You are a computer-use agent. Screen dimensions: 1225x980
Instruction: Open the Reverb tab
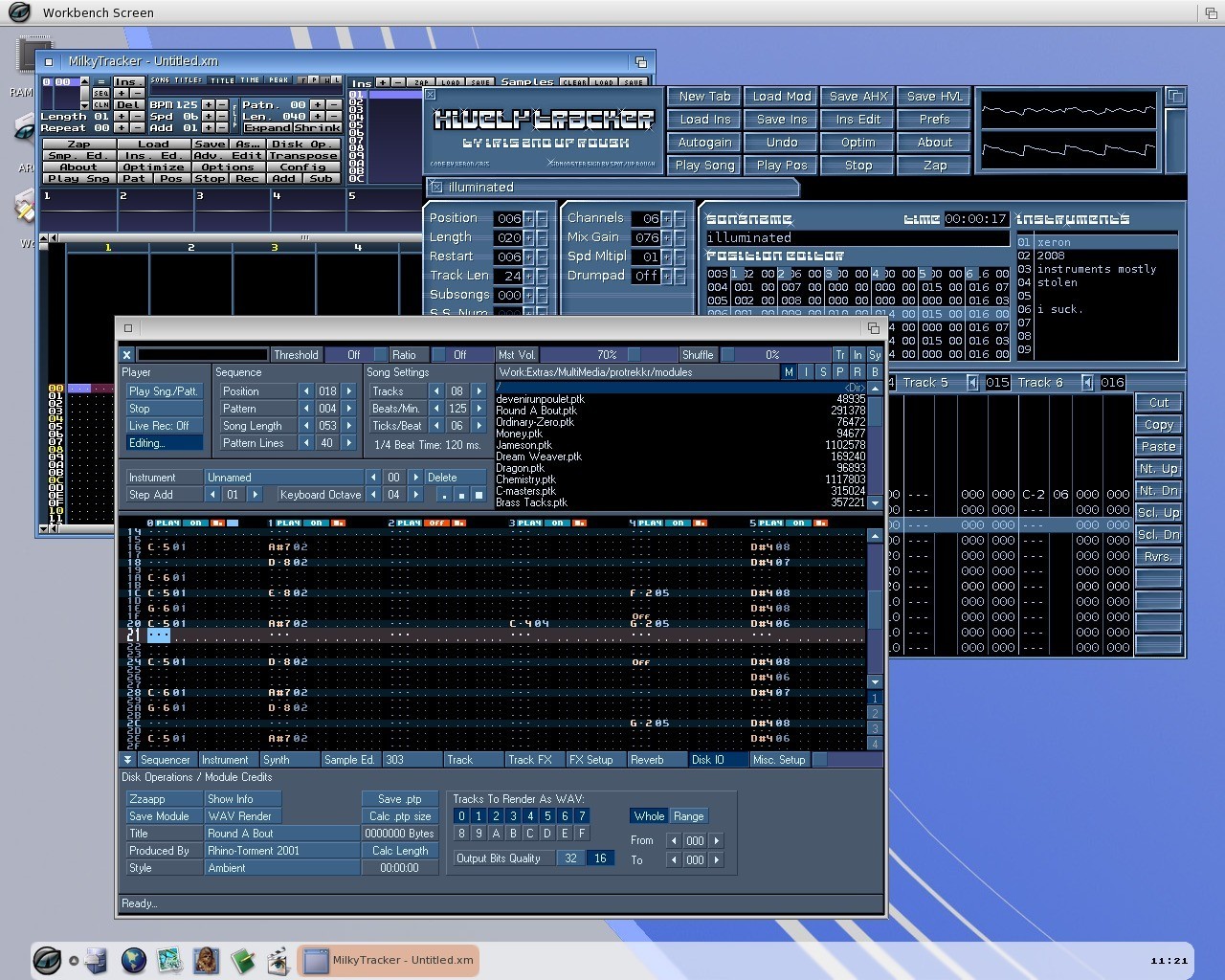(657, 760)
